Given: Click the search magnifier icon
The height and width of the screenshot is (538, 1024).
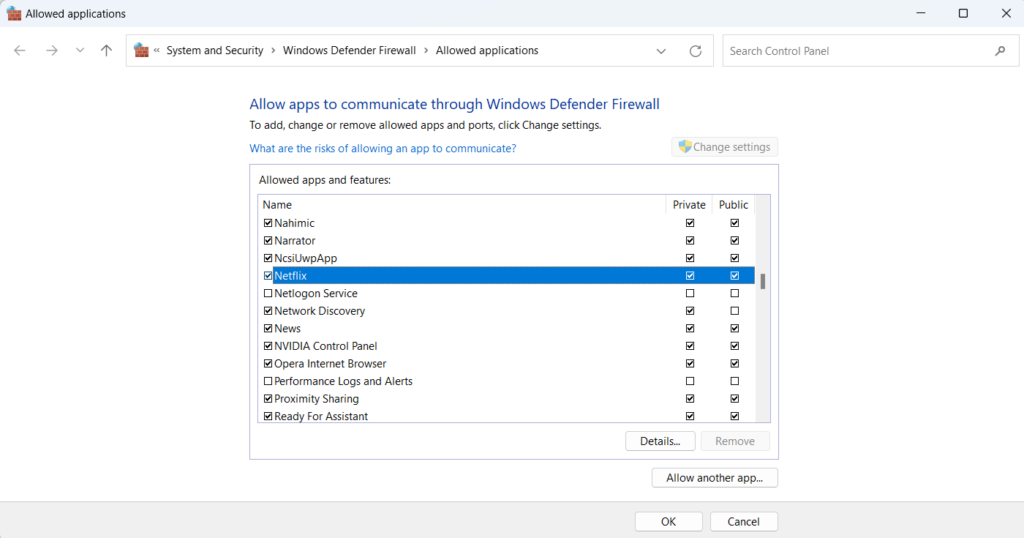Looking at the screenshot, I should (x=999, y=51).
